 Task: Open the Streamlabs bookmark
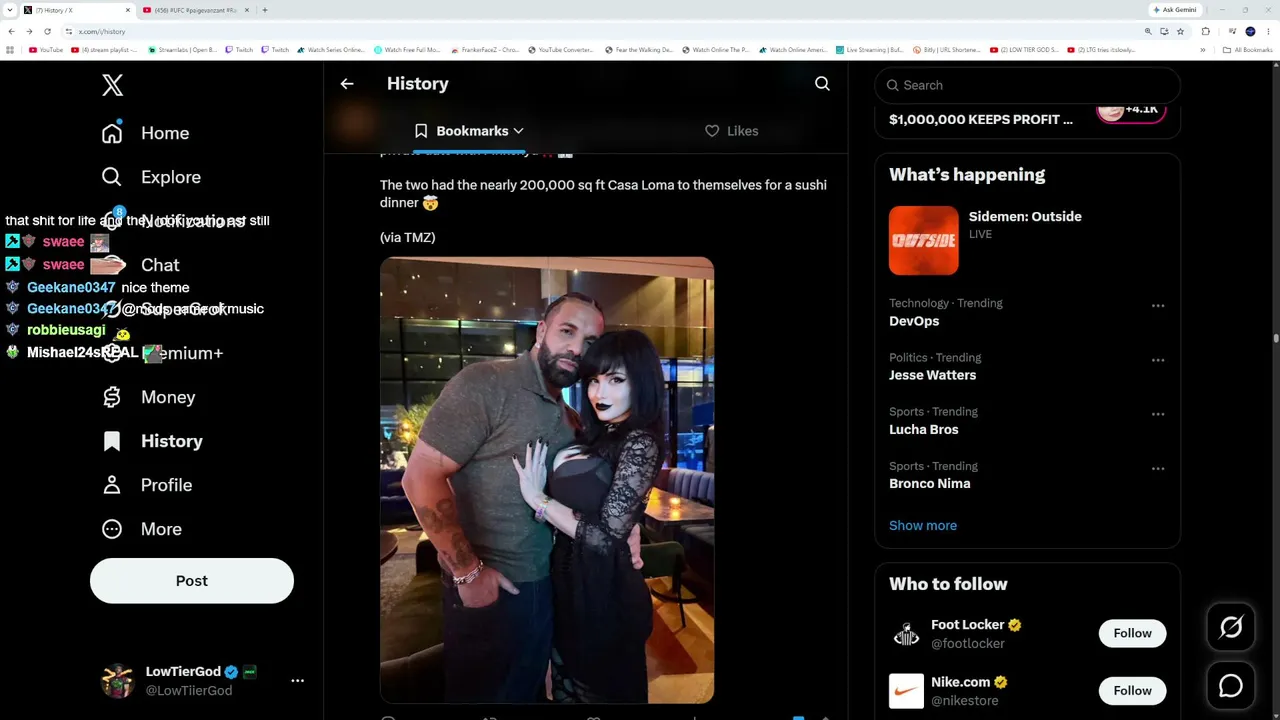tap(182, 50)
